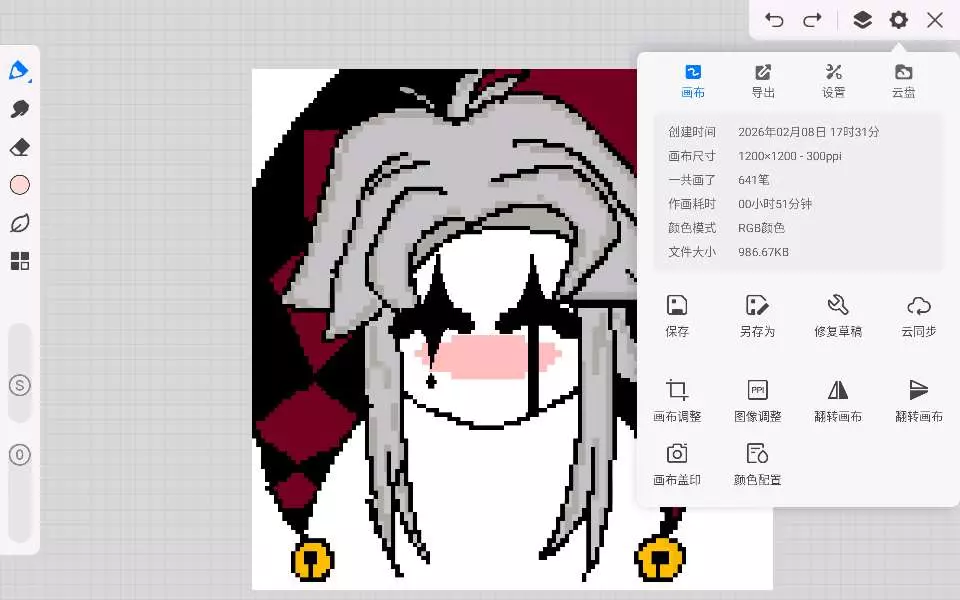
Task: Undo the last stroke
Action: [x=774, y=20]
